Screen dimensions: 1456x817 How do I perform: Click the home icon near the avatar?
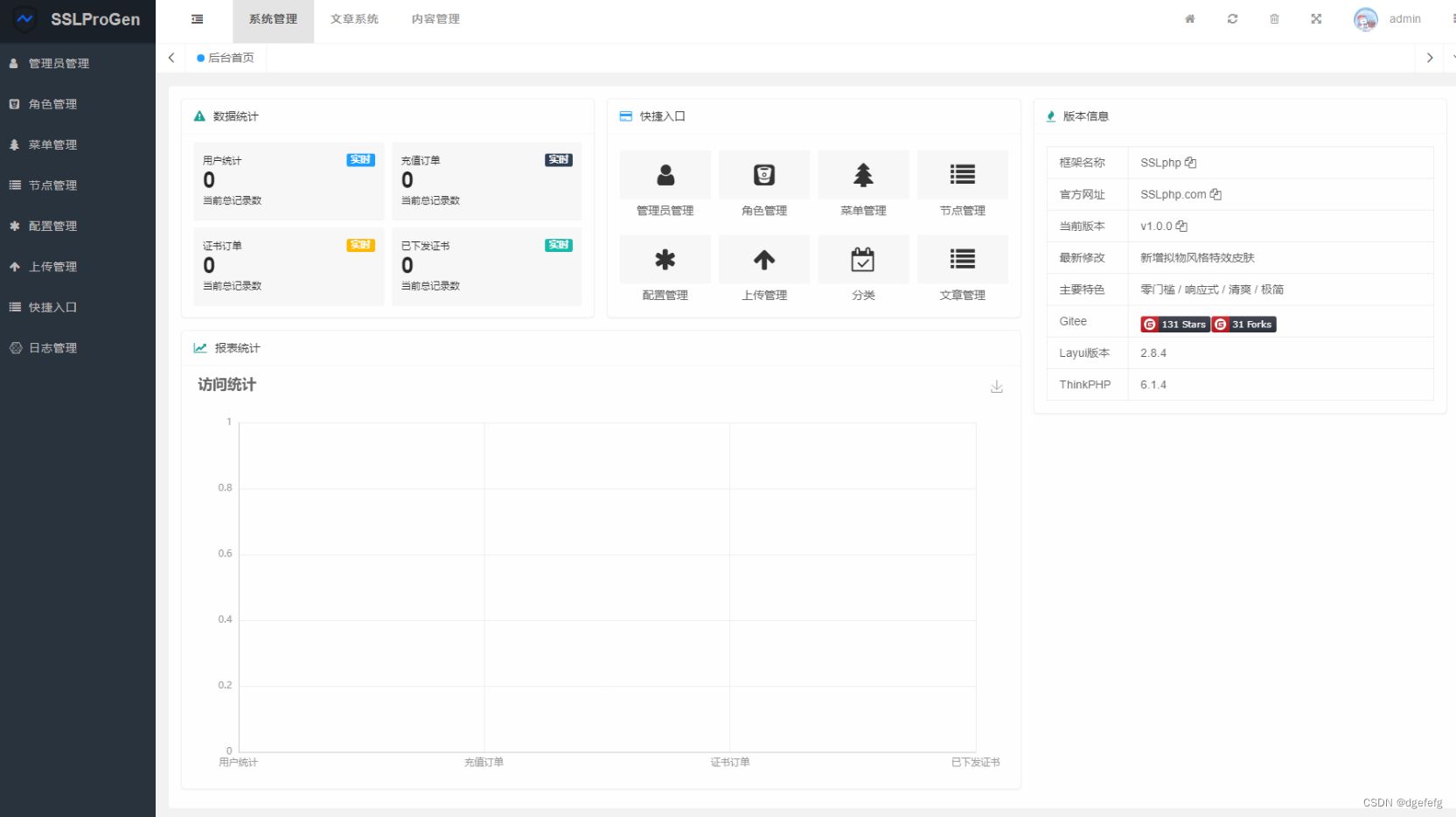1189,18
